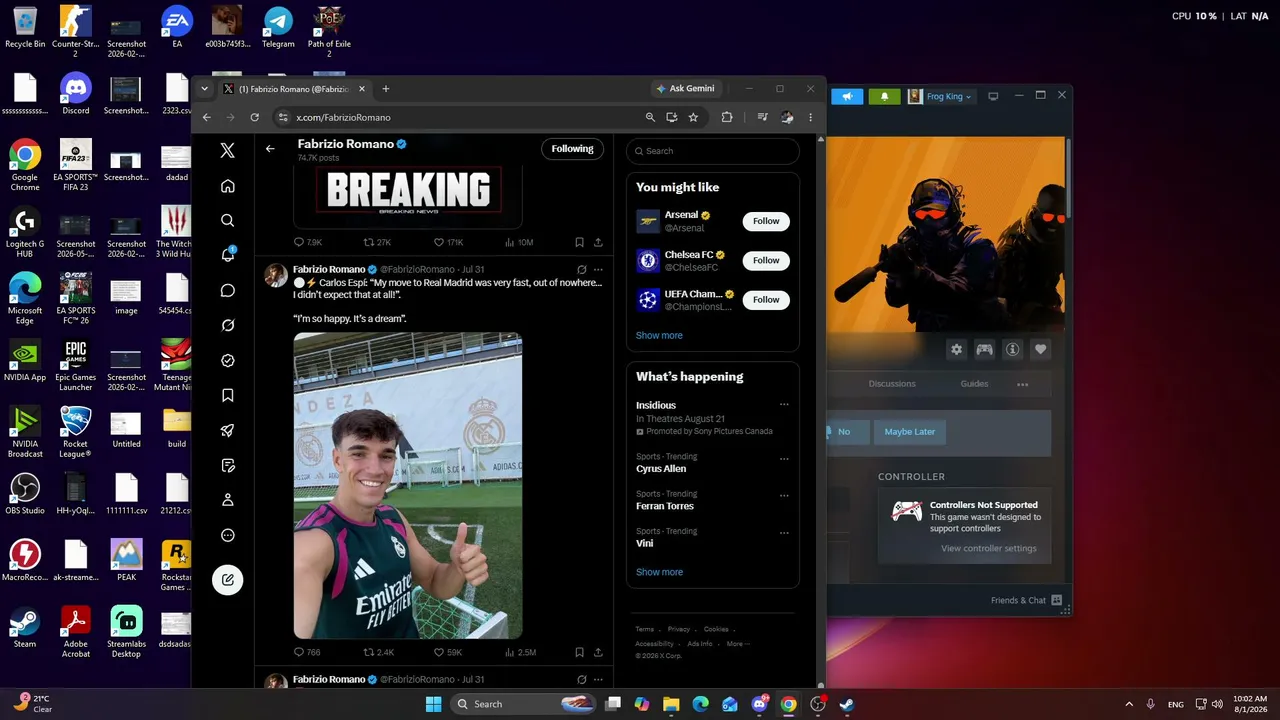Click Ask Gemini in Chrome
Screen dimensions: 1280x720
tap(685, 89)
